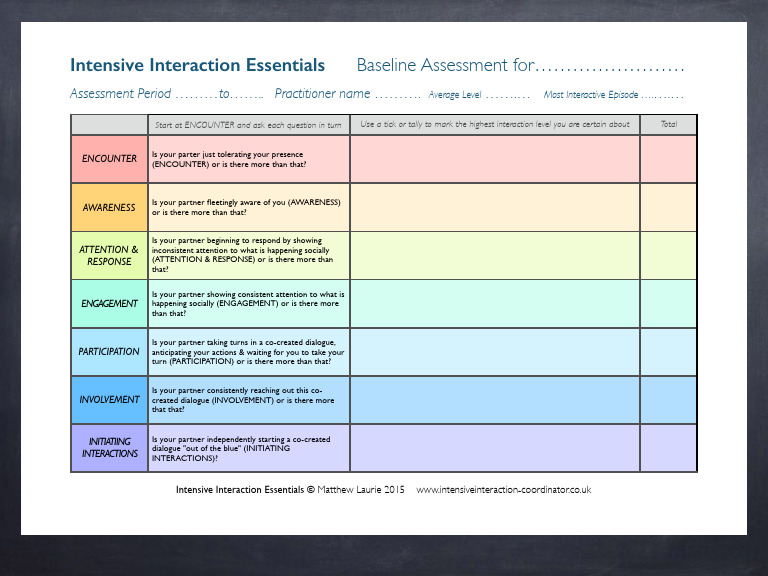Screen dimensions: 768x576
Task: Click the dotted line after Baseline Assessment for
Action: pos(609,68)
